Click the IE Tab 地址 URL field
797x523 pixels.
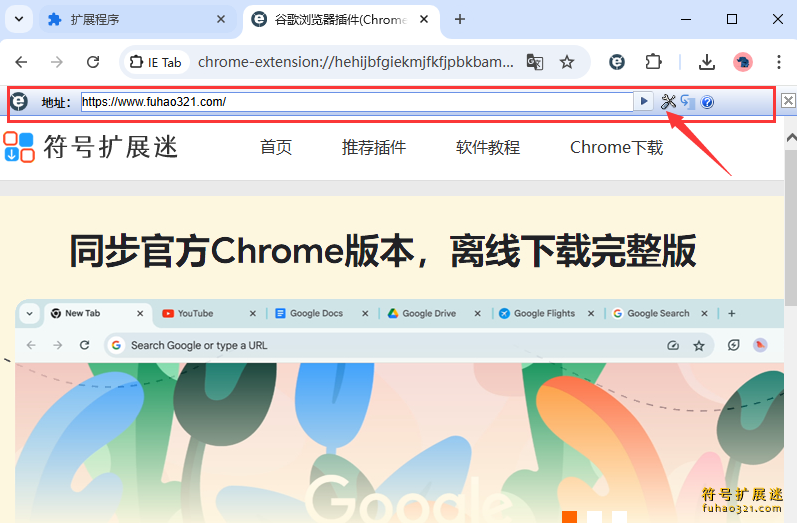(357, 102)
